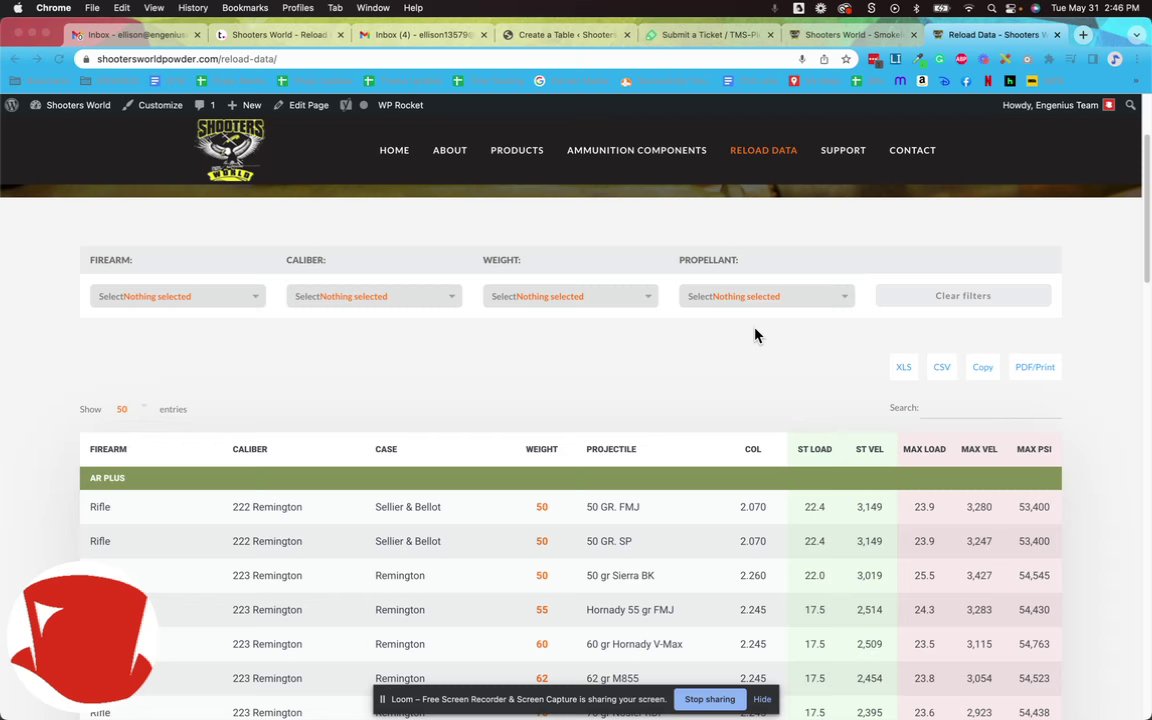The width and height of the screenshot is (1152, 720).
Task: Go to PRODUCTS nav item
Action: coord(516,150)
